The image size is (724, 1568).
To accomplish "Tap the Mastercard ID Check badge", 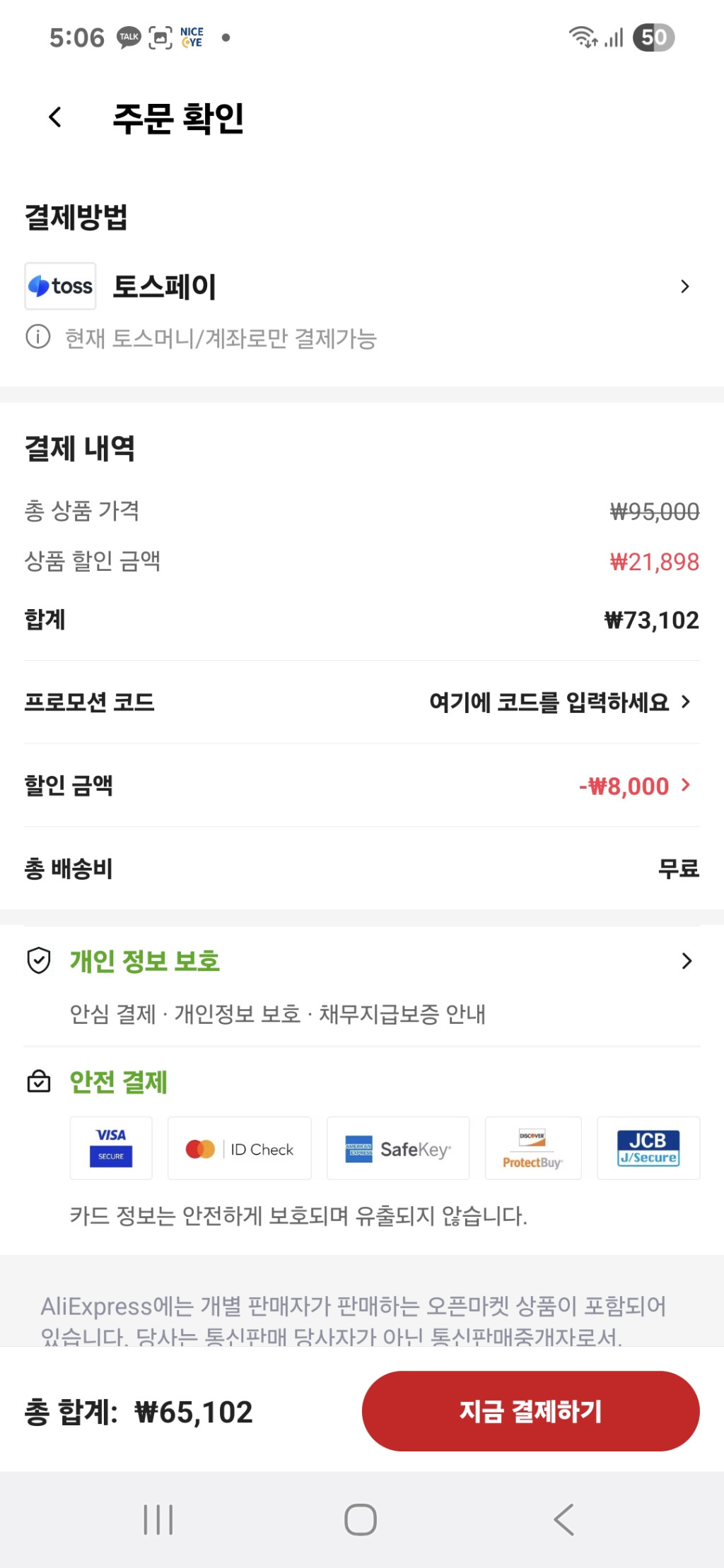I will pos(239,1149).
